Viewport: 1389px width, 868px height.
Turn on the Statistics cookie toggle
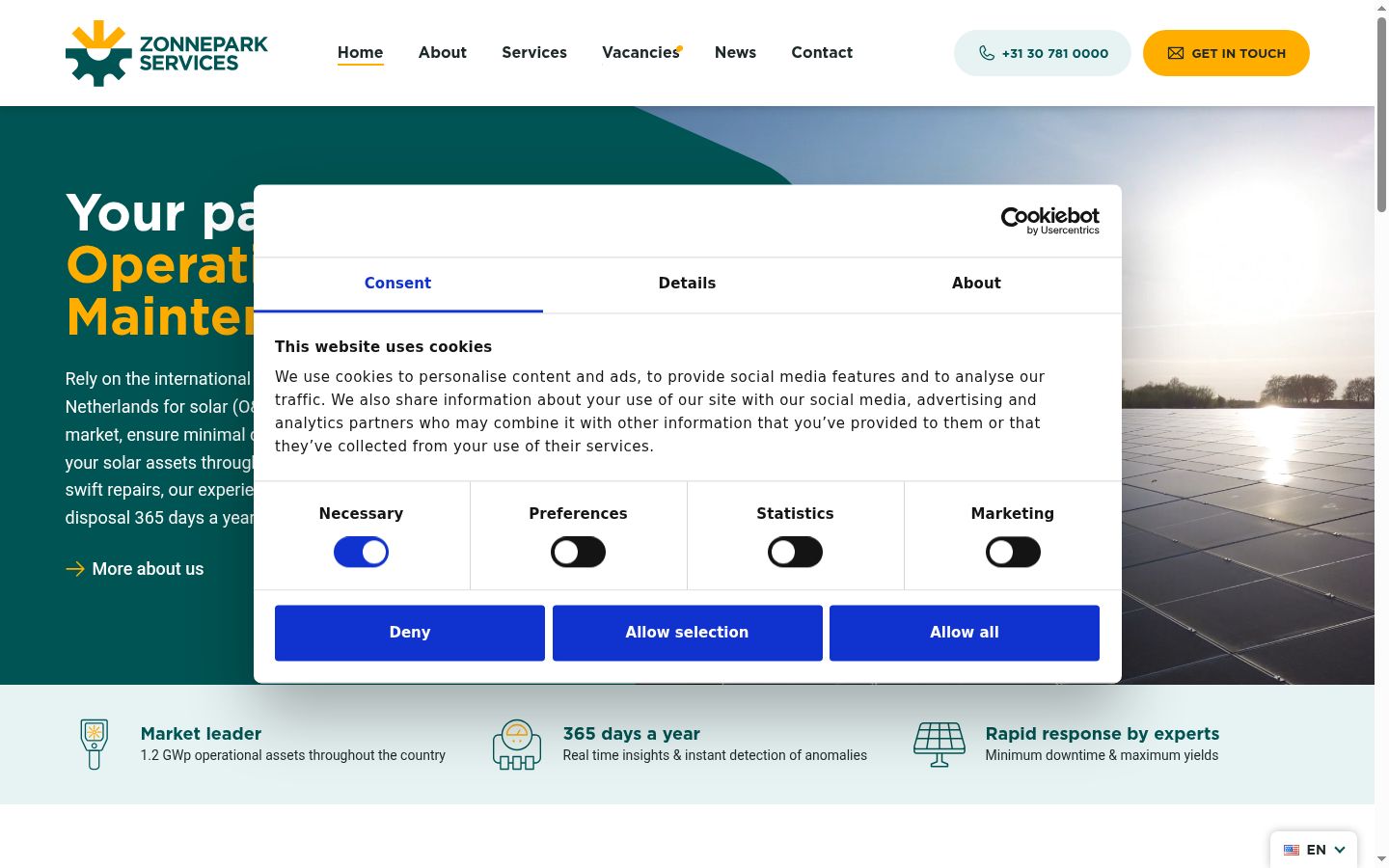pos(795,553)
